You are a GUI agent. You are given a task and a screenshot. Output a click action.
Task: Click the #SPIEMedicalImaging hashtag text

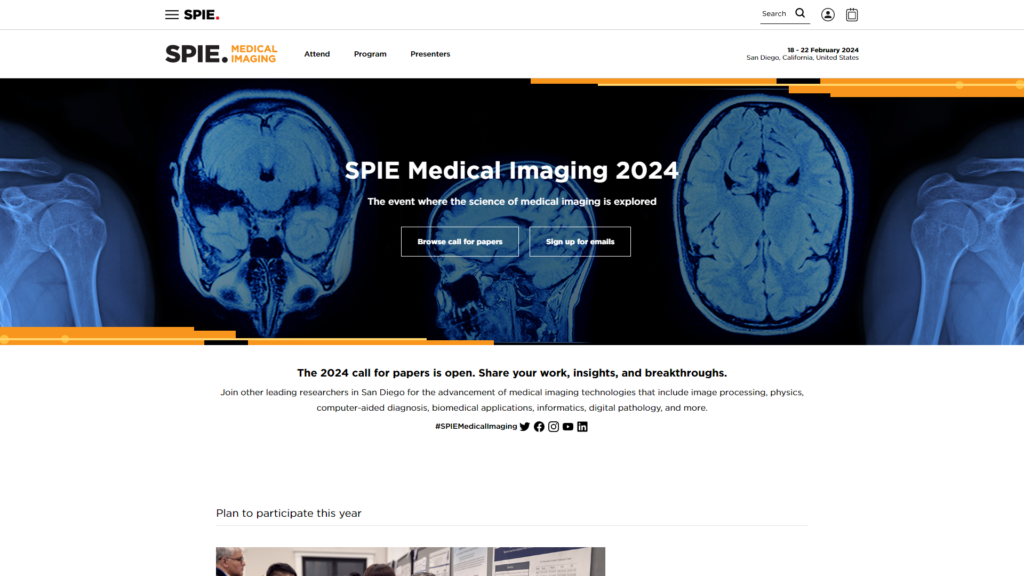coord(476,426)
